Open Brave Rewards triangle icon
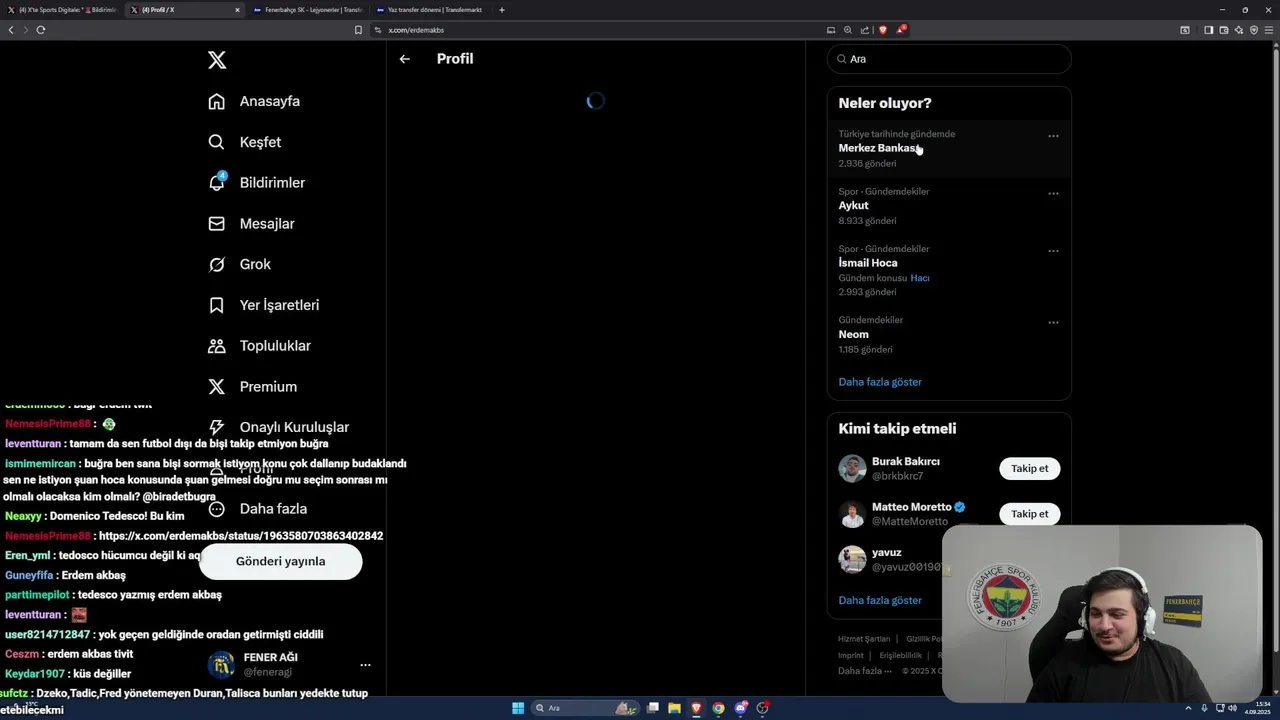The image size is (1280, 720). [x=901, y=30]
